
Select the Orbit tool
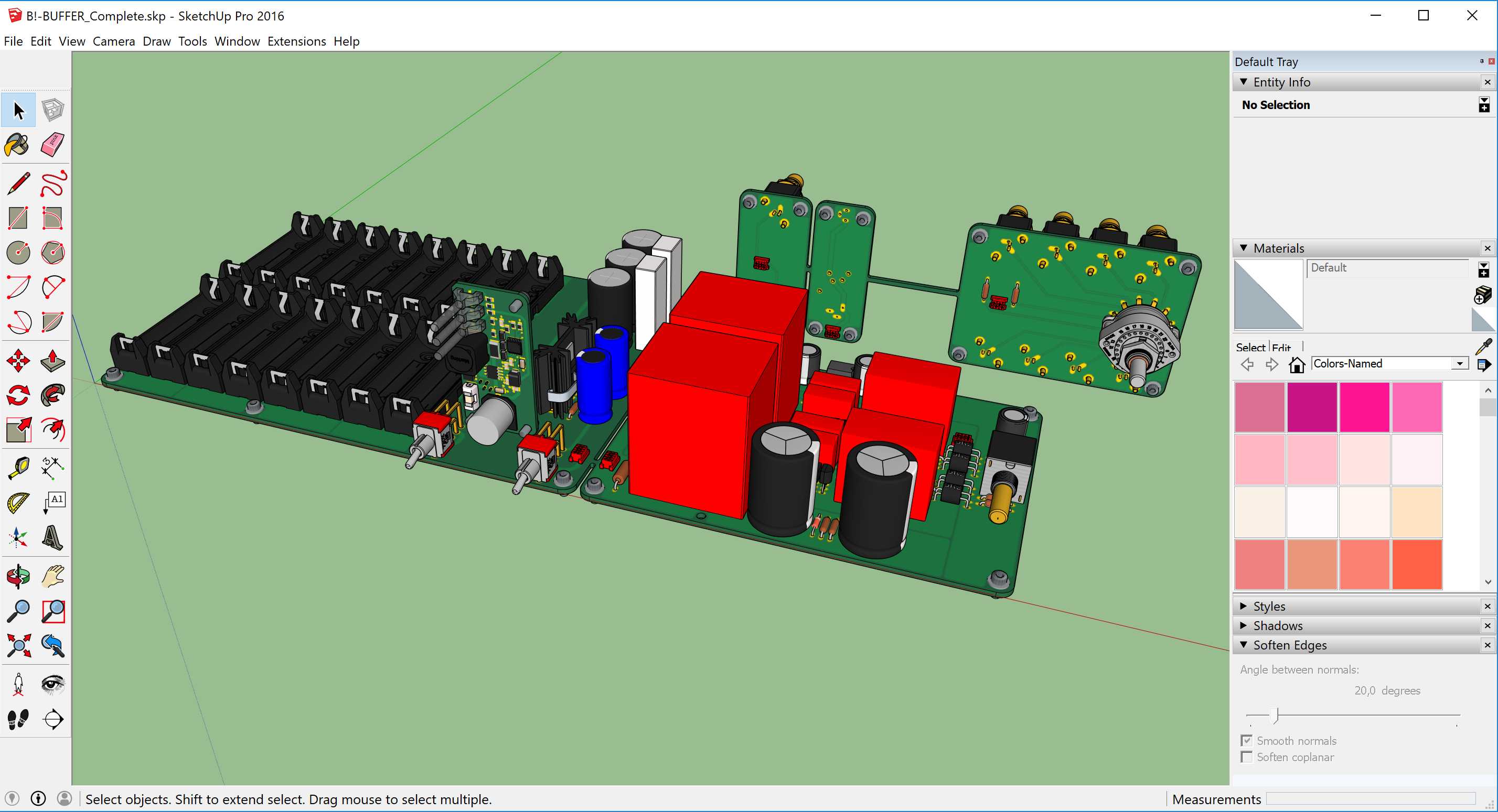[x=18, y=577]
